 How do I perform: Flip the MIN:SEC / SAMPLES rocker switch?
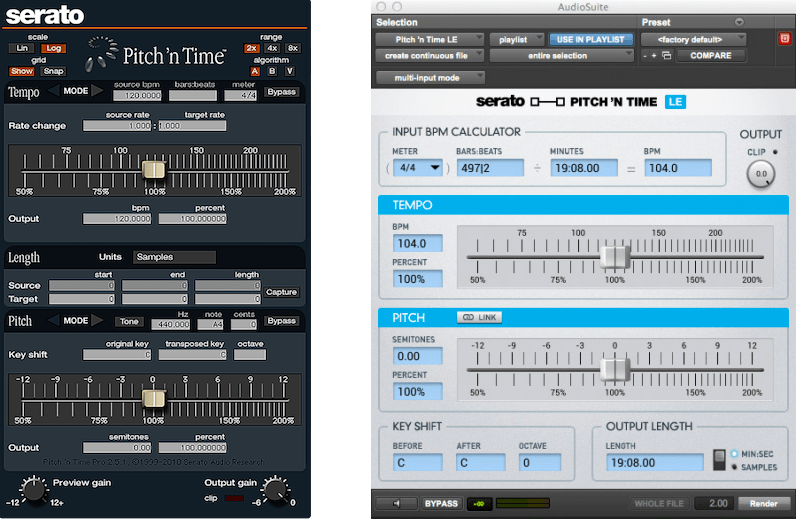tap(719, 460)
